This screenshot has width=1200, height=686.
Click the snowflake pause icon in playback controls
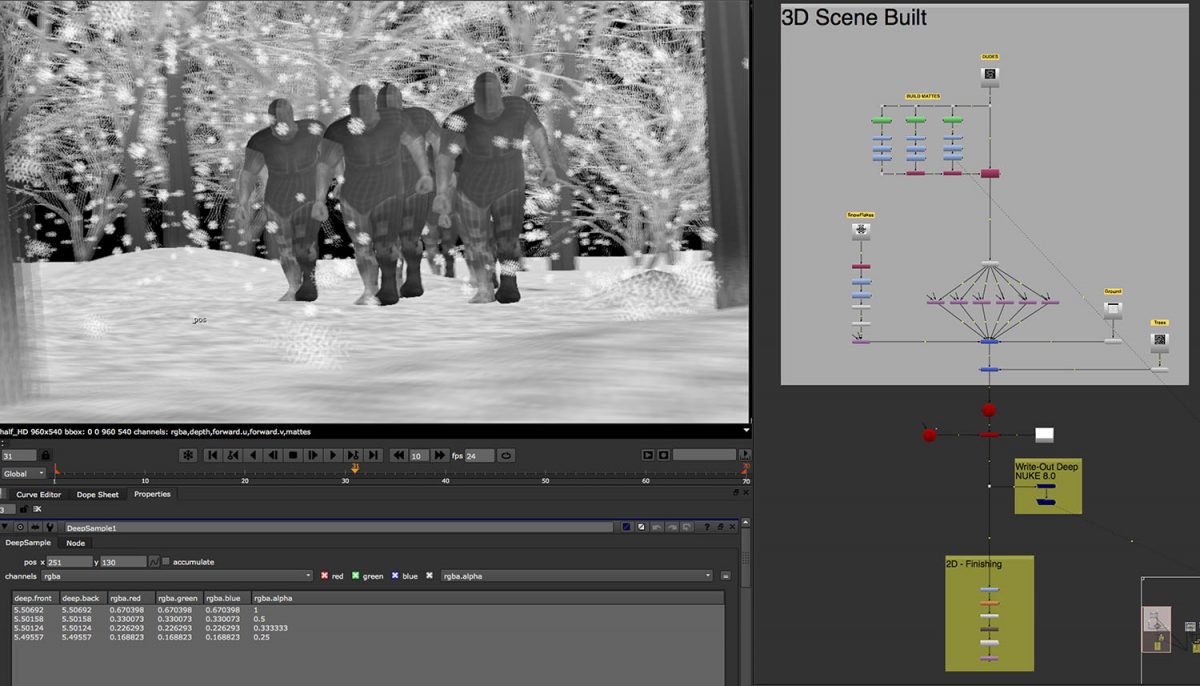tap(187, 455)
